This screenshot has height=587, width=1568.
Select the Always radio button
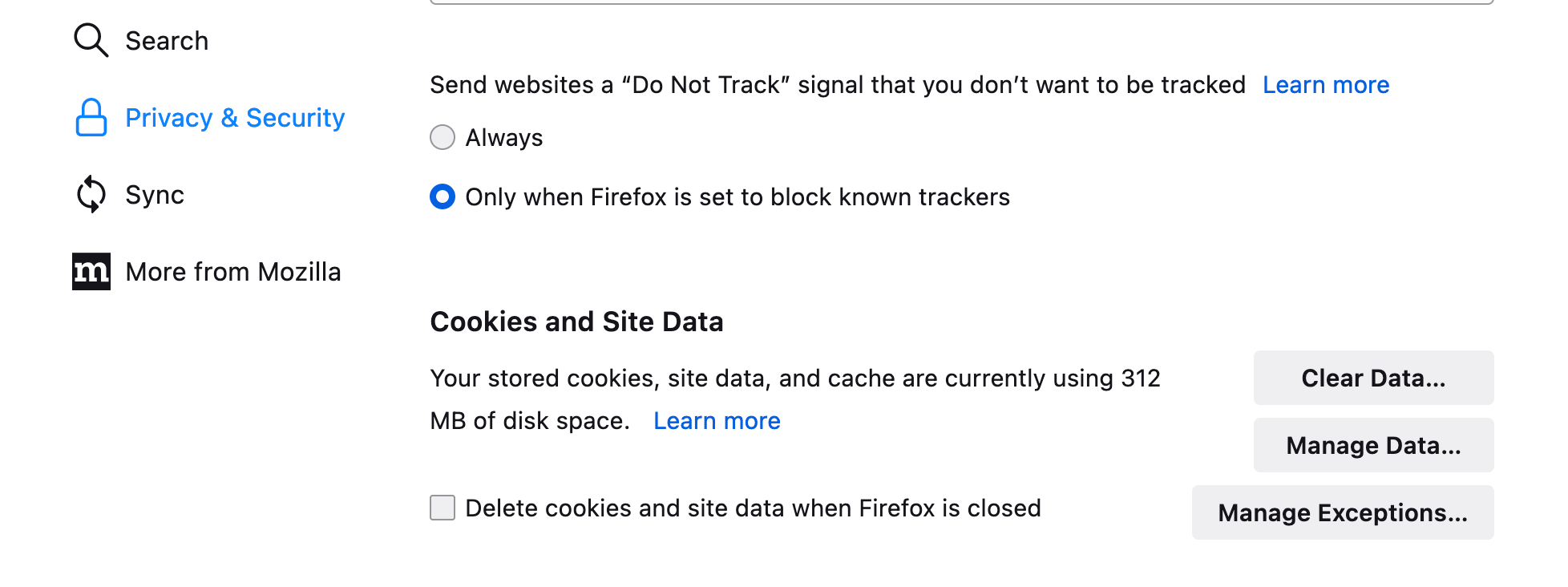(443, 137)
